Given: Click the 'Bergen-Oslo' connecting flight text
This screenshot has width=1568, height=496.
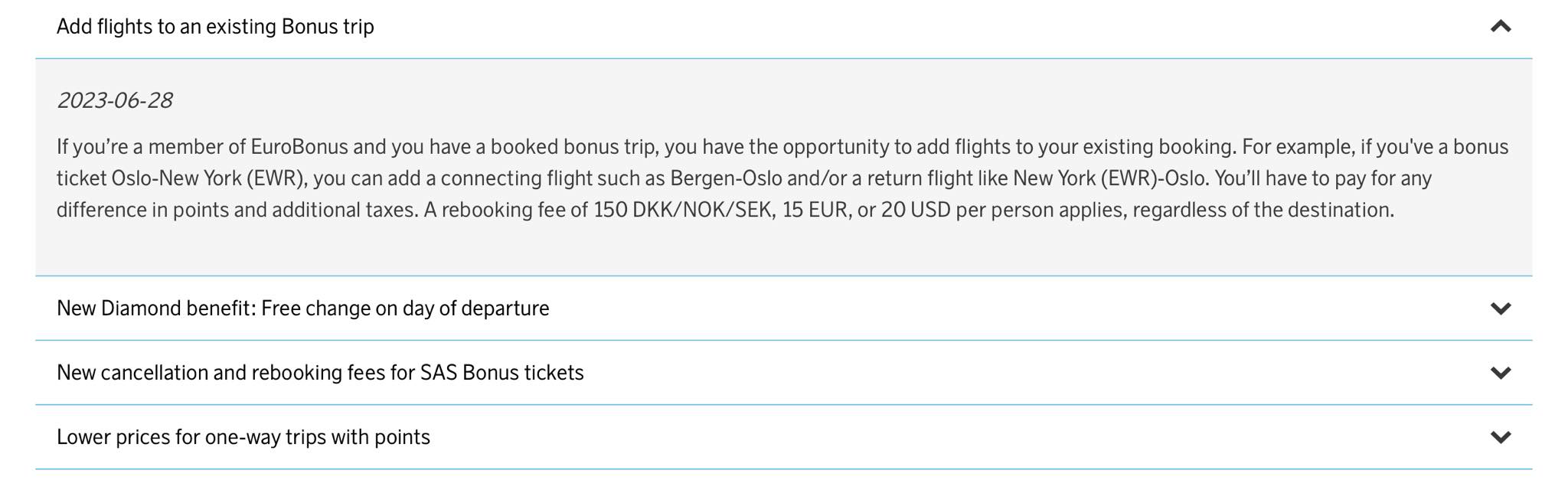Looking at the screenshot, I should pos(726,178).
